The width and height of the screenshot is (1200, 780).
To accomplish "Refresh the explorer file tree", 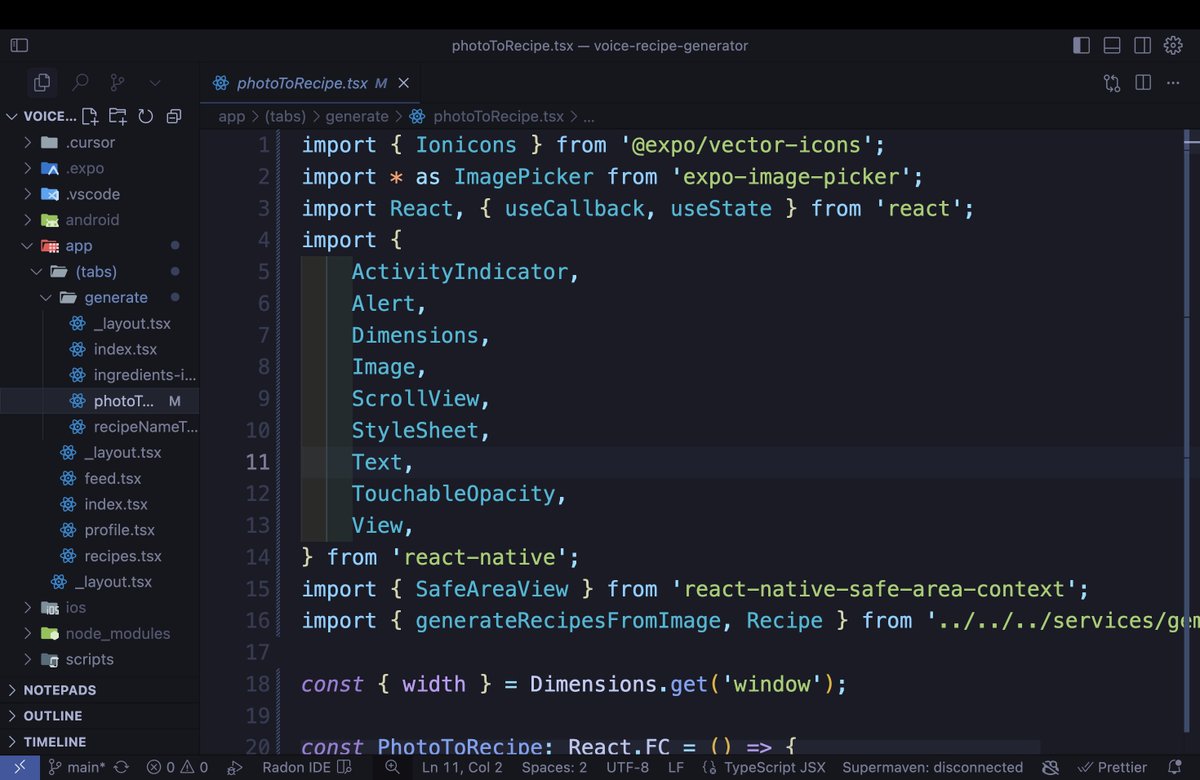I will (x=145, y=116).
